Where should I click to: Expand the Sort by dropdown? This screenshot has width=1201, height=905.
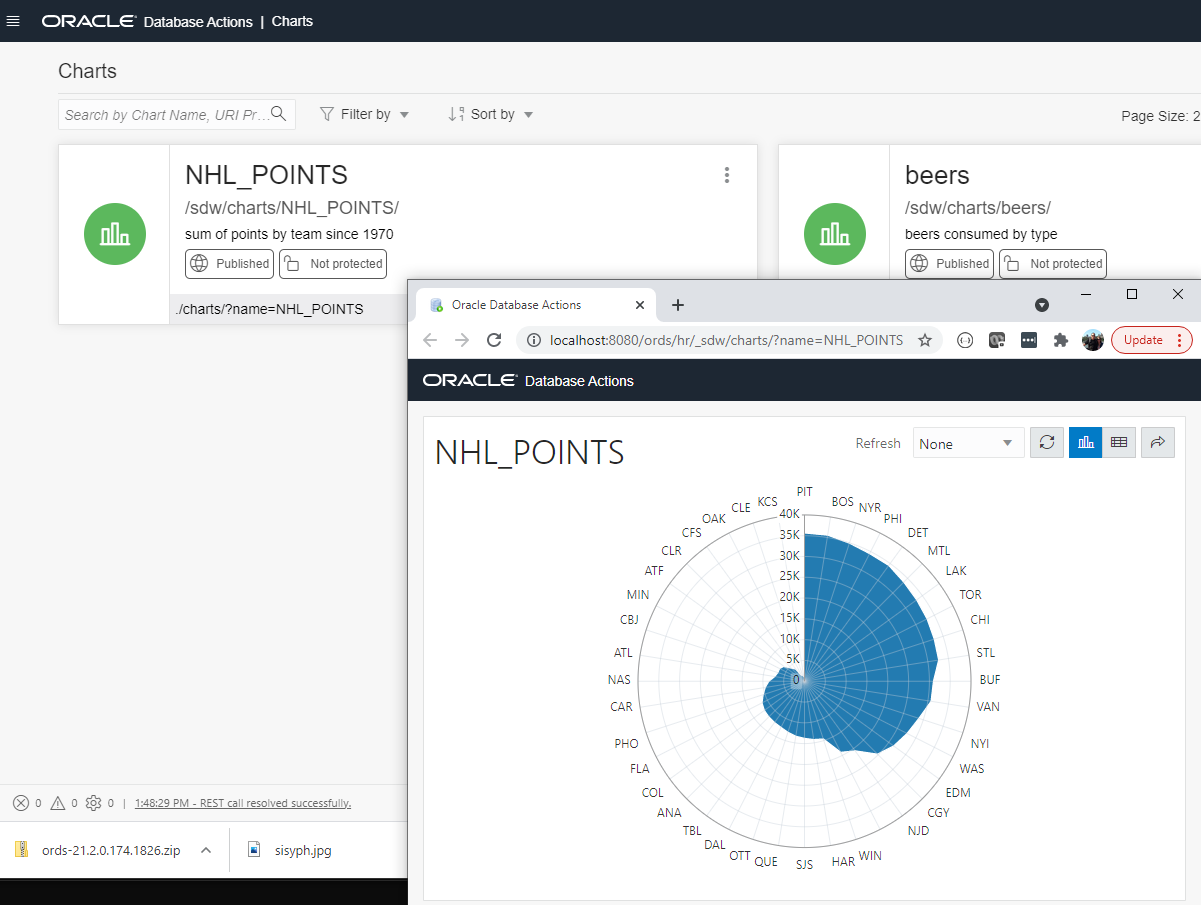pyautogui.click(x=491, y=114)
